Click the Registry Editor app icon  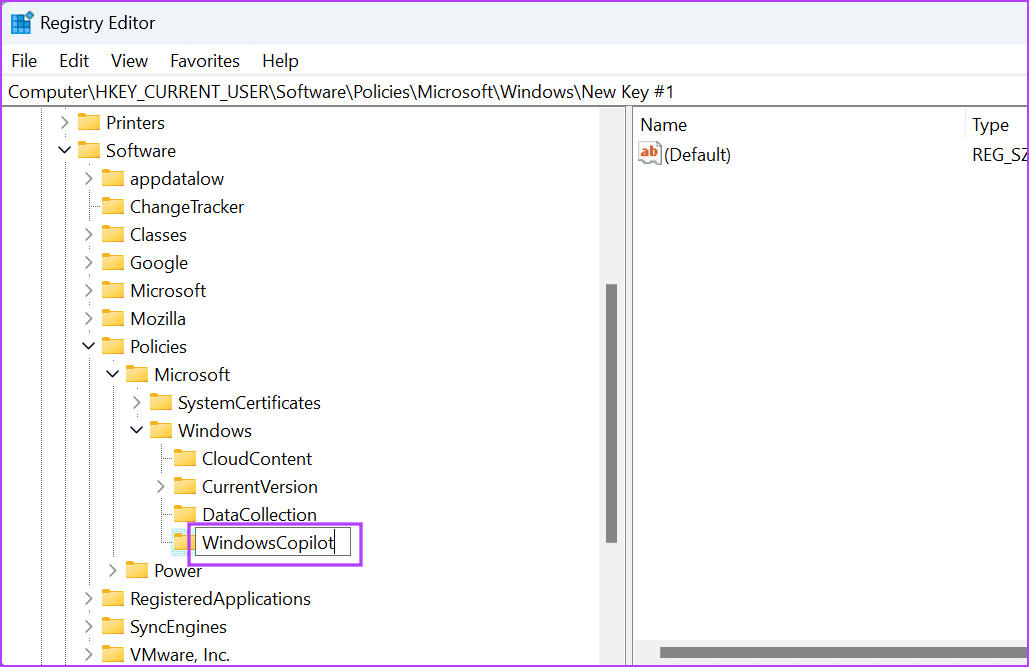(x=22, y=22)
